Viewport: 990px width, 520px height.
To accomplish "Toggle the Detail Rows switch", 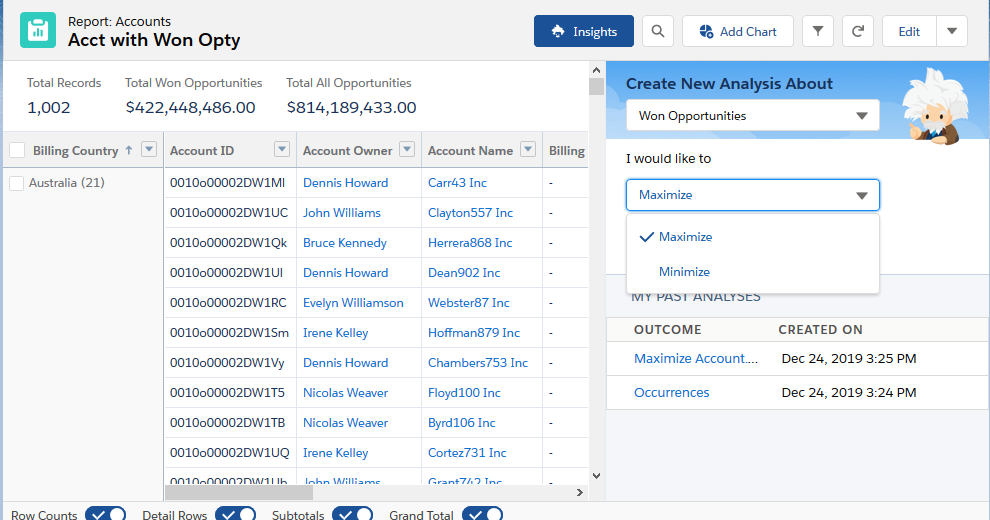I will click(x=236, y=514).
